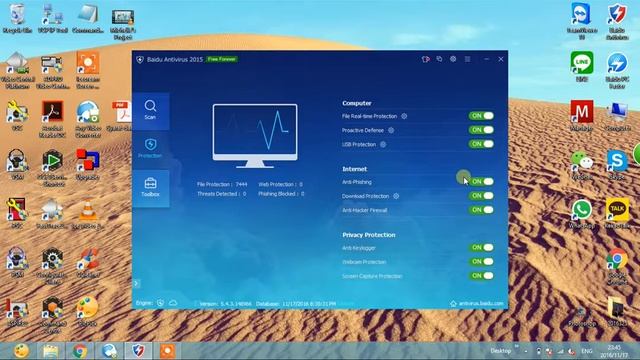Toggle Anti-Hacker Firewall switch
Image resolution: width=640 pixels, height=360 pixels.
click(481, 210)
